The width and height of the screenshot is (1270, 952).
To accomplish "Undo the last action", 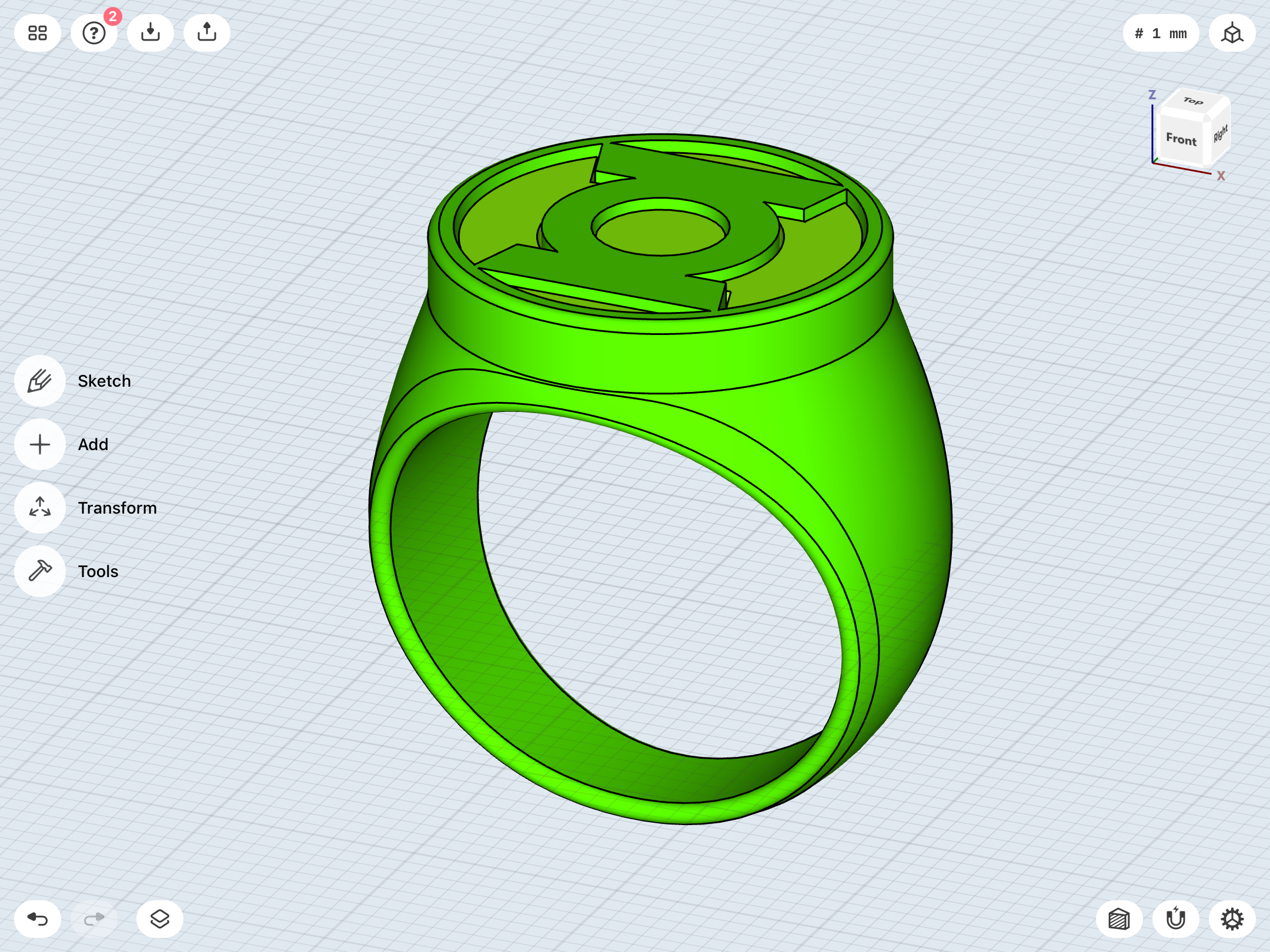I will [x=38, y=919].
